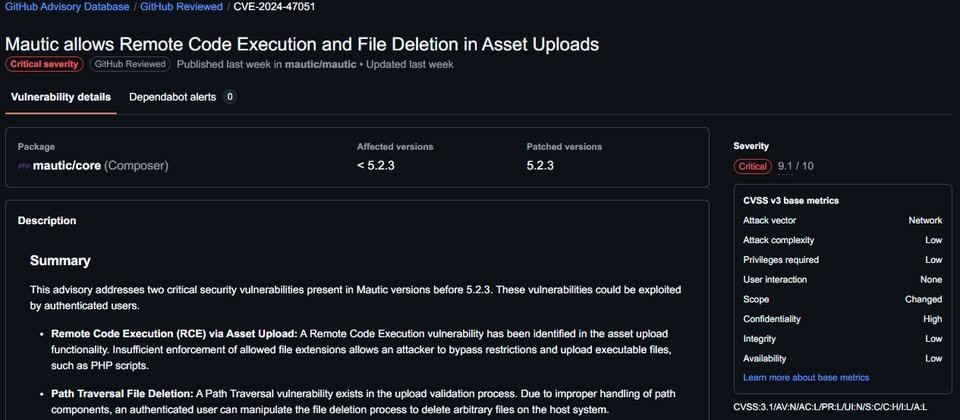This screenshot has height=420, width=960.
Task: Click the Critical label in the Severity sidebar
Action: [752, 166]
